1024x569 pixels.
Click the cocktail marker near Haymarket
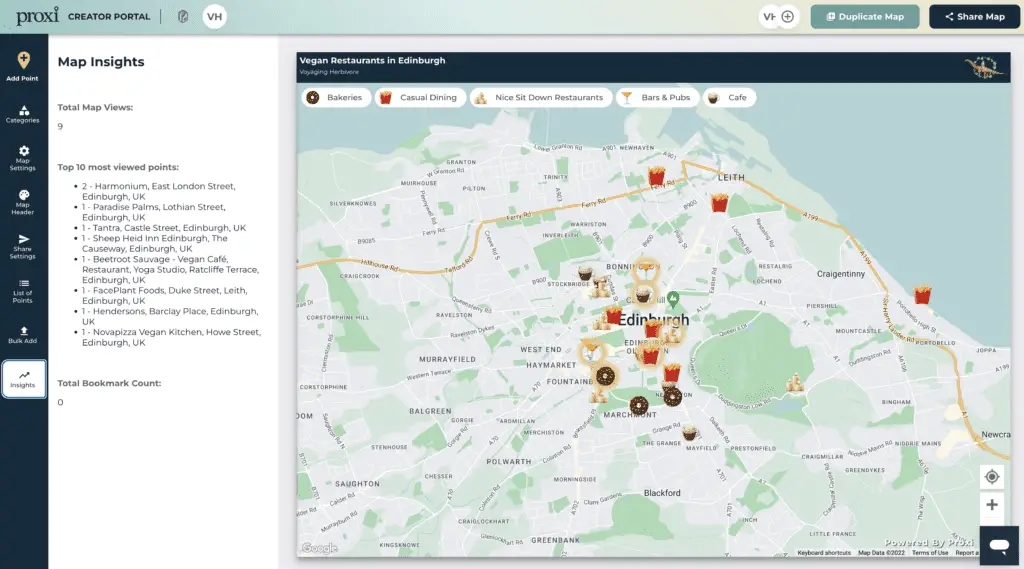click(x=590, y=349)
